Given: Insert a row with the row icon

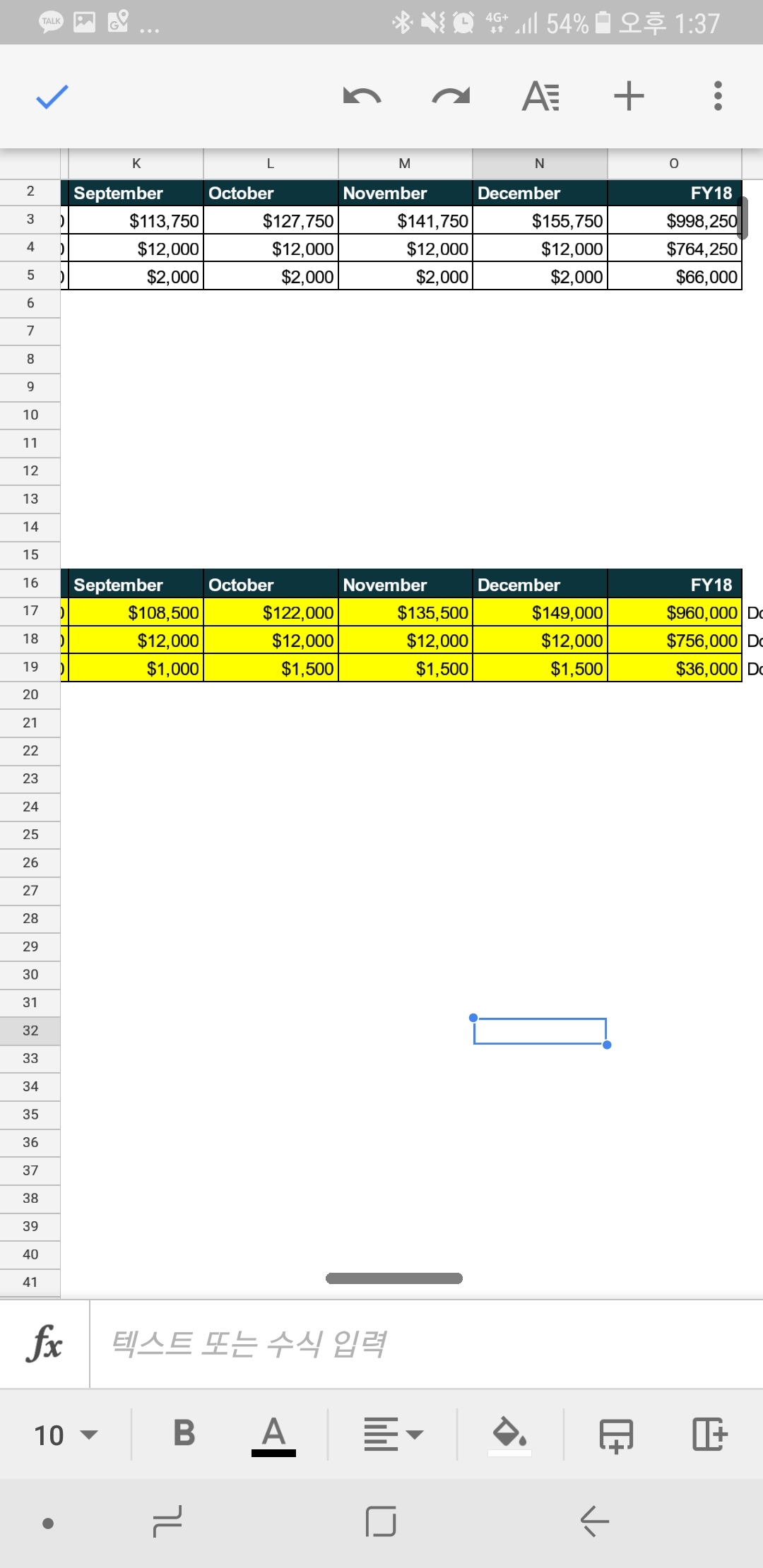Looking at the screenshot, I should (x=616, y=1435).
